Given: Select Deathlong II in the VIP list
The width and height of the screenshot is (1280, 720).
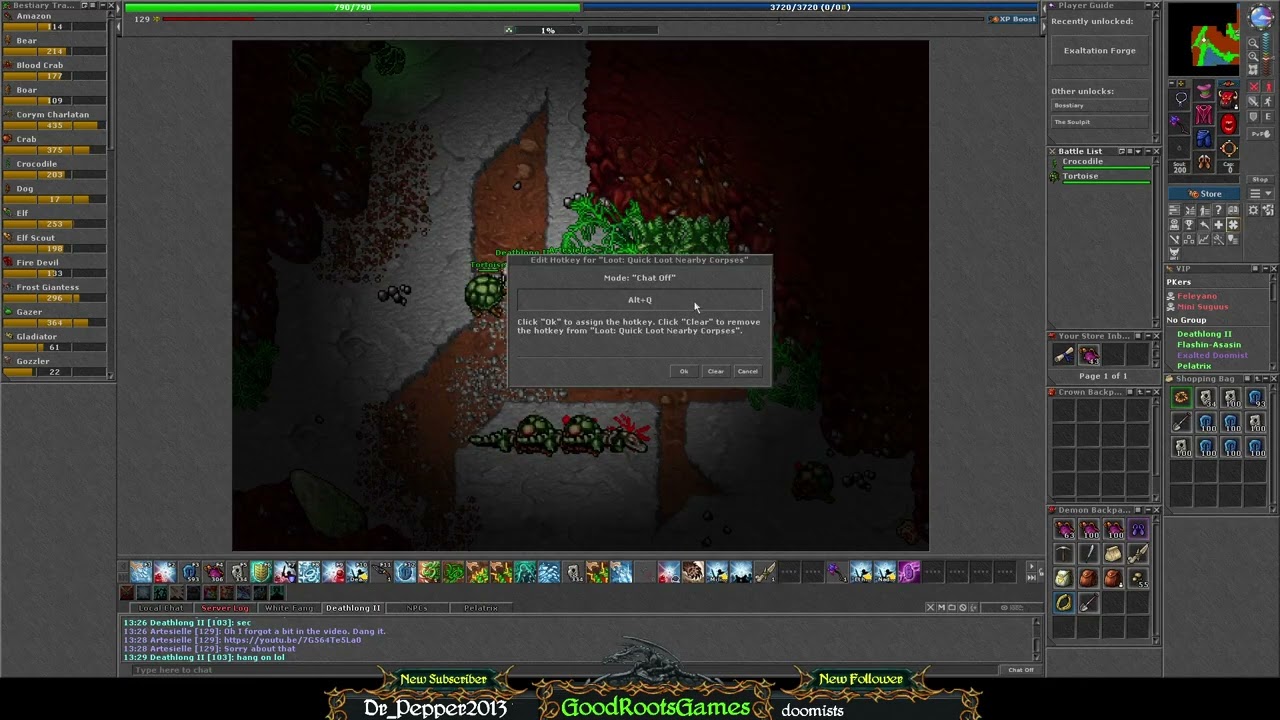Looking at the screenshot, I should coord(1204,334).
